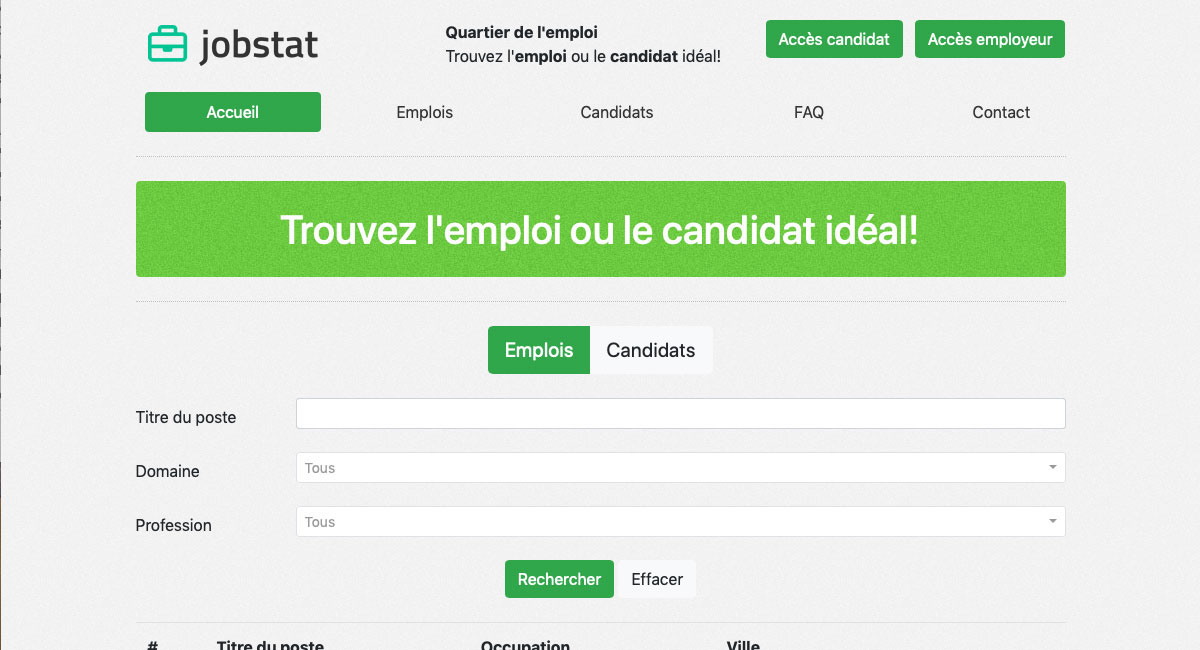
Task: Click the Titre du poste input field
Action: [x=680, y=413]
